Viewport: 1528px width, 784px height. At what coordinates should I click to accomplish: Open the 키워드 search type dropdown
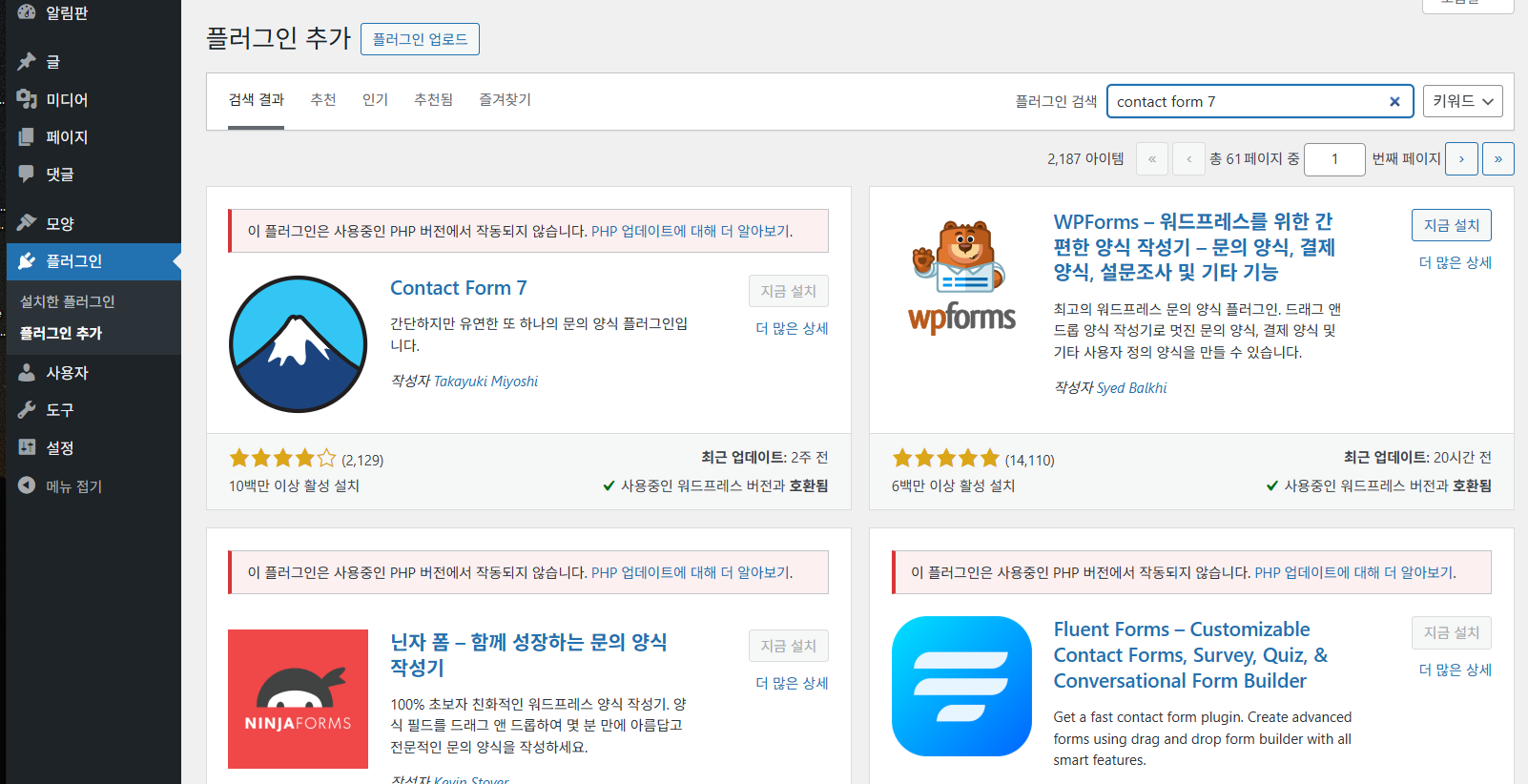click(x=1462, y=101)
